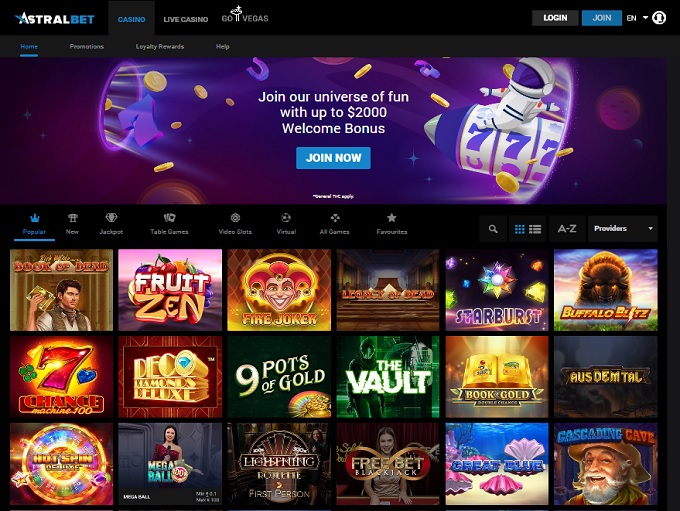Click the user profile icon
Screen dimensions: 680x511
[x=659, y=18]
